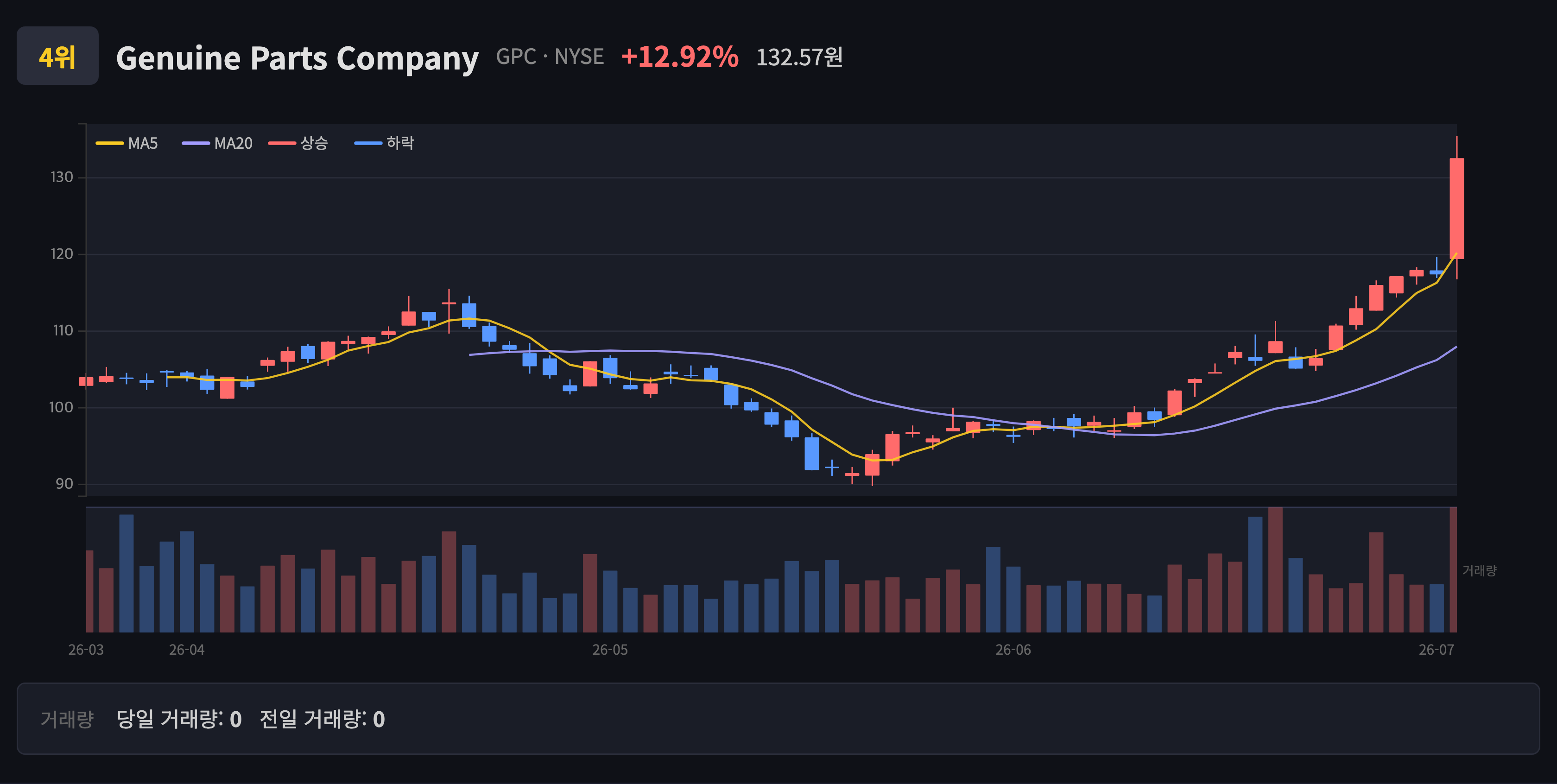
Task: Select the Genuine Parts Company title
Action: click(297, 58)
